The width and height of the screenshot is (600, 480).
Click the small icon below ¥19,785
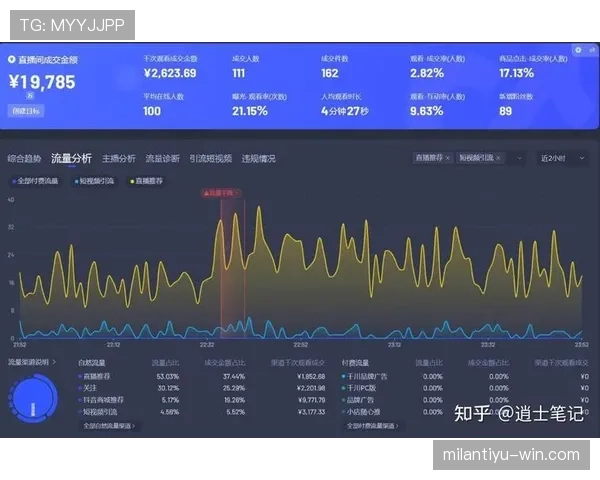30,95
